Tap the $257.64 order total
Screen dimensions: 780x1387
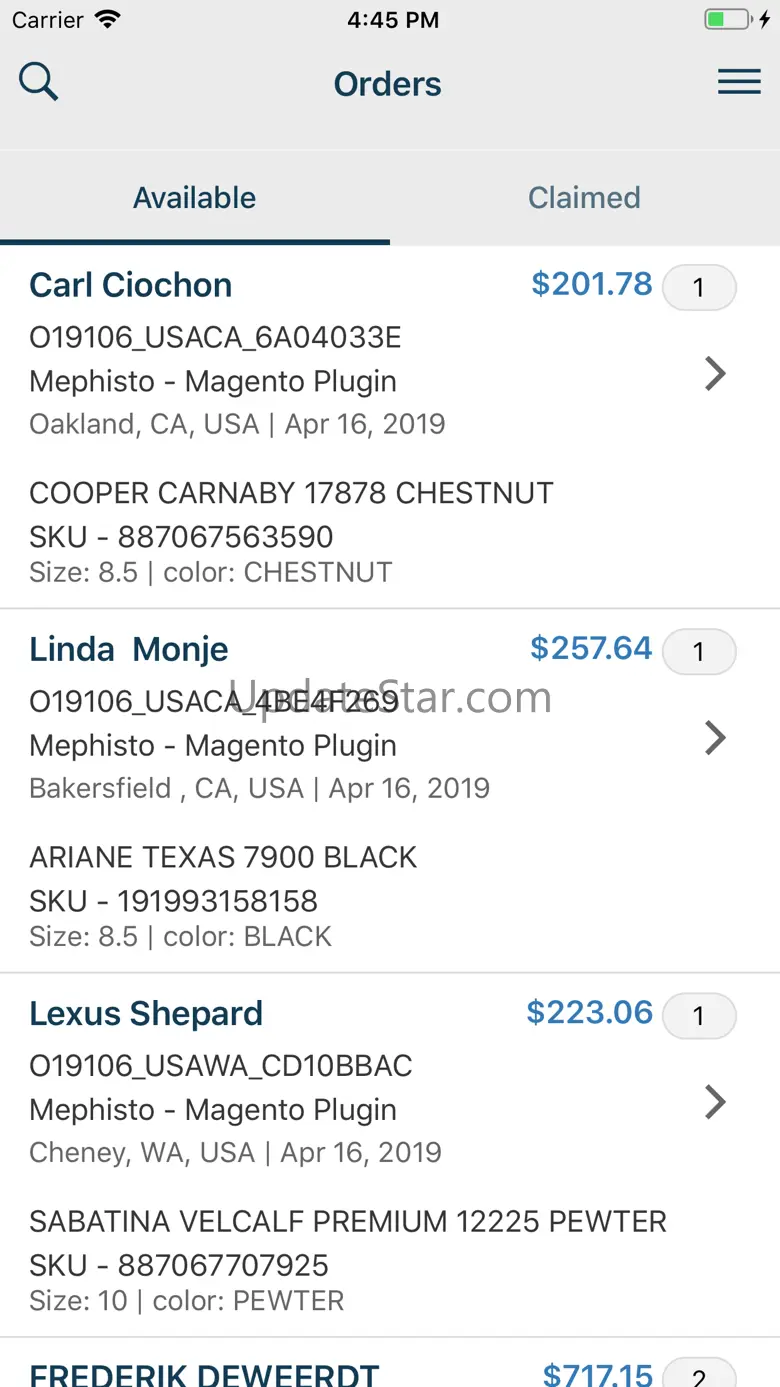tap(591, 648)
